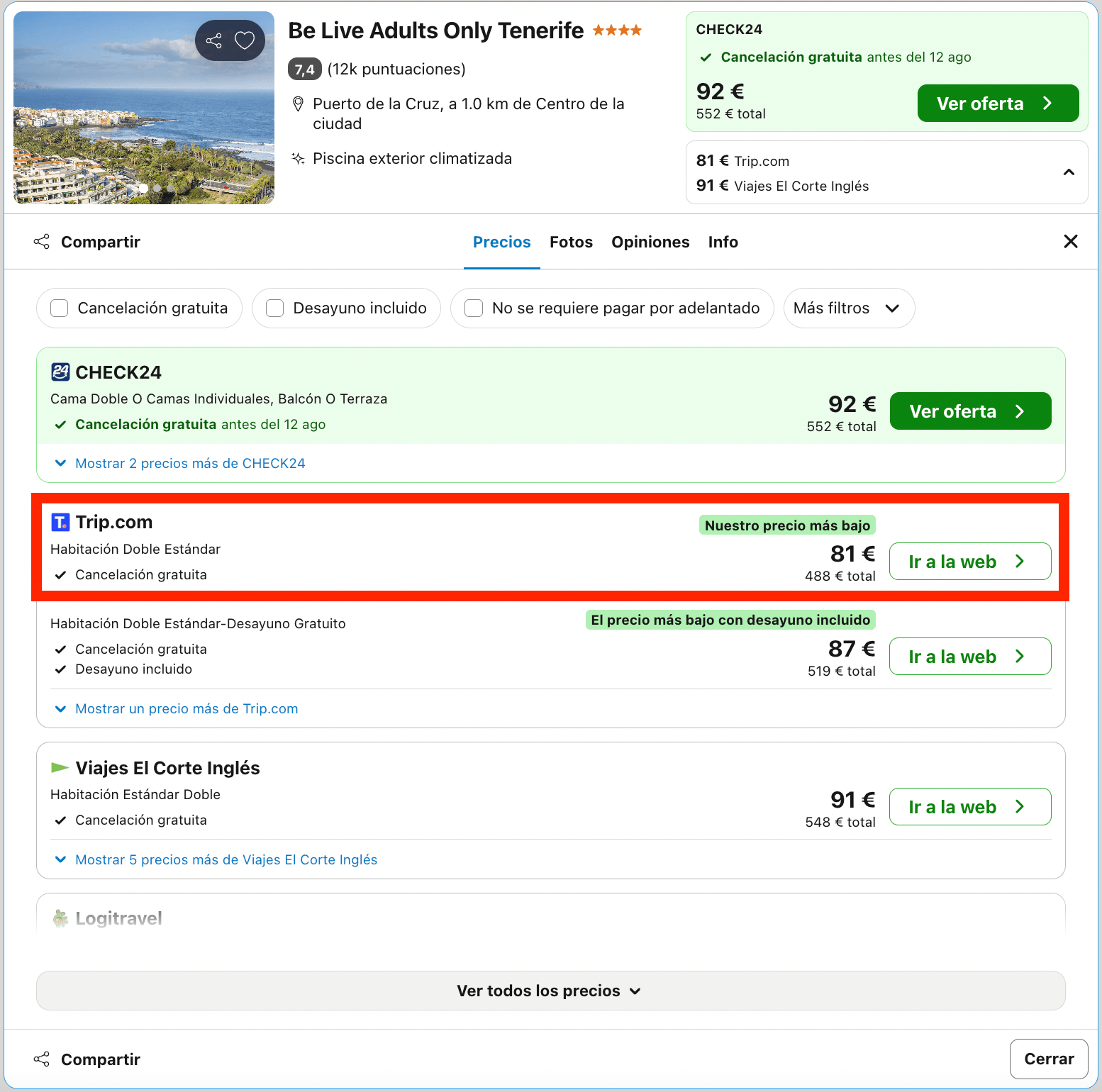Click Ir a la web for 81 € Trip.com

tap(970, 562)
